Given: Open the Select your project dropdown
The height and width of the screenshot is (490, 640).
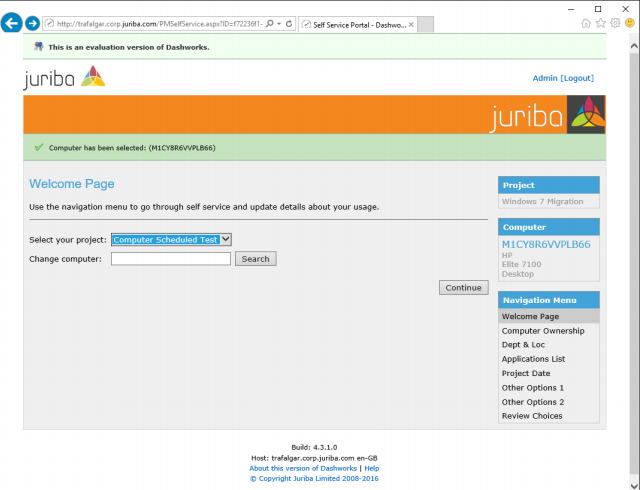Looking at the screenshot, I should coord(171,240).
